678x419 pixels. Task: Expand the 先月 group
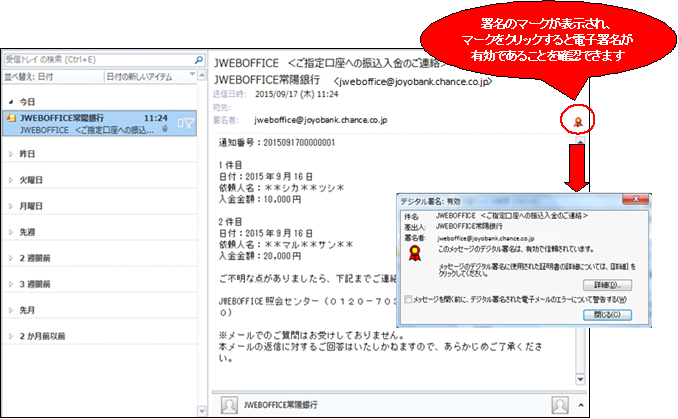pos(11,310)
